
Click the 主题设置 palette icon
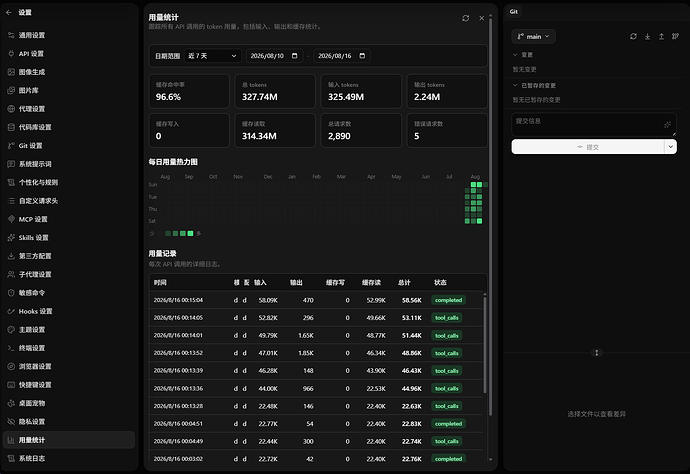tap(11, 330)
